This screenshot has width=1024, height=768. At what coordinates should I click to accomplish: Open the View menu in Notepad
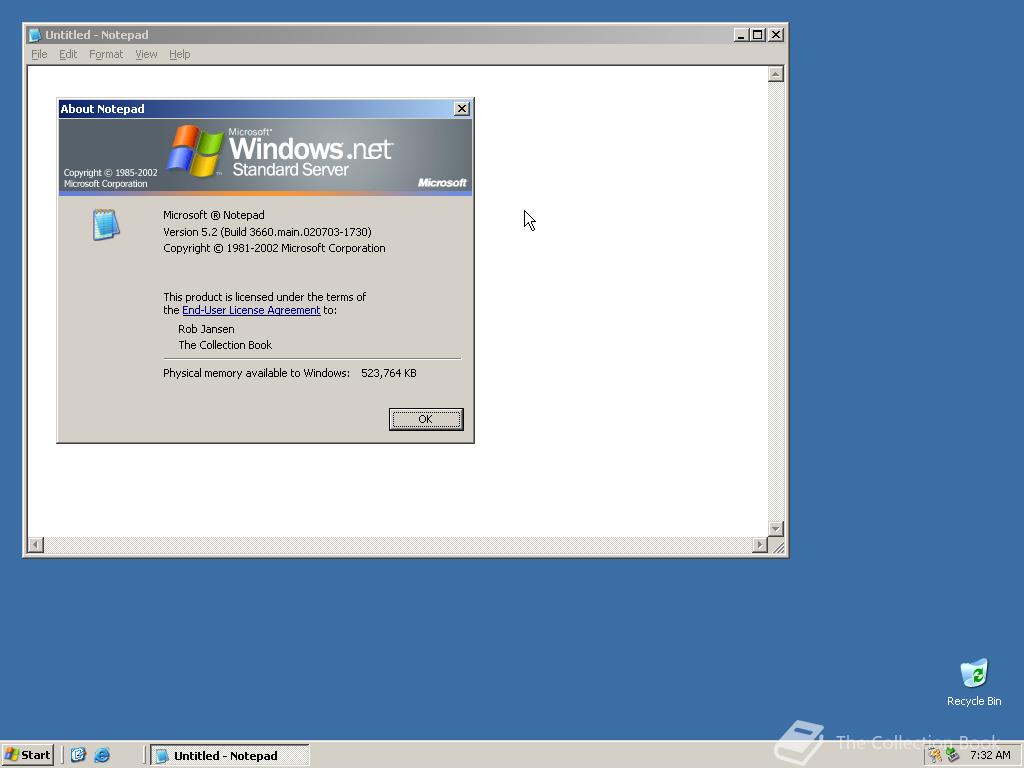pyautogui.click(x=146, y=54)
